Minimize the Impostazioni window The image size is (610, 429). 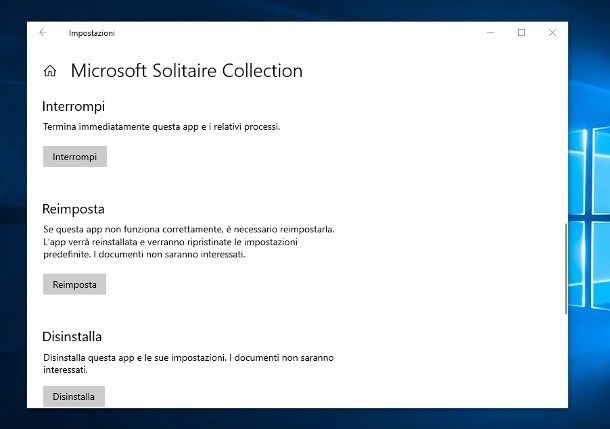[491, 33]
